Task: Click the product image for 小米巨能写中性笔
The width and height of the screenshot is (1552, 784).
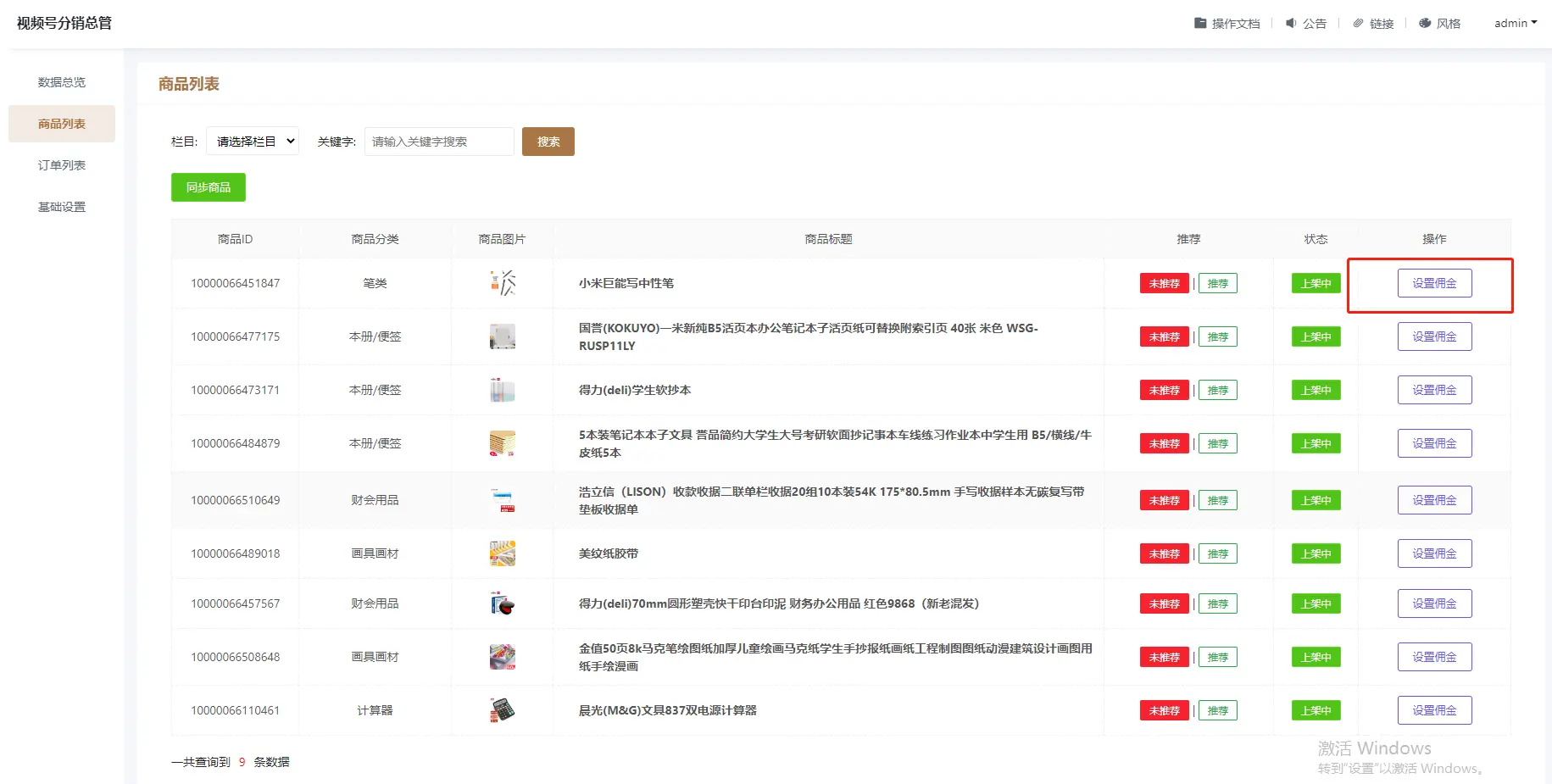Action: 503,283
